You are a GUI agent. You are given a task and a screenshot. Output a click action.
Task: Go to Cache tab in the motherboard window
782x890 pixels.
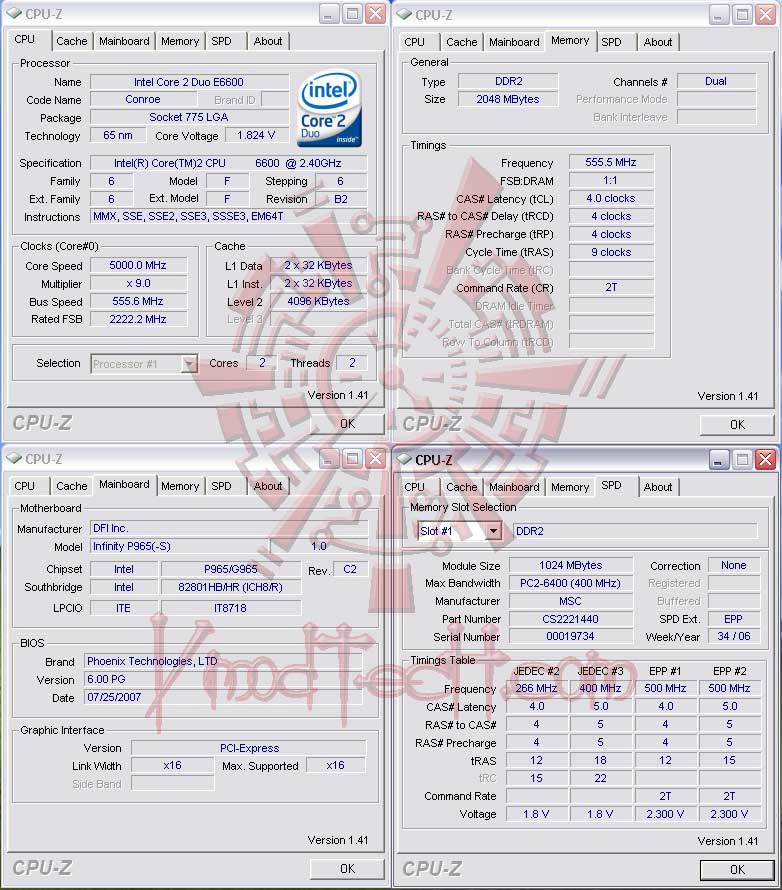click(72, 486)
